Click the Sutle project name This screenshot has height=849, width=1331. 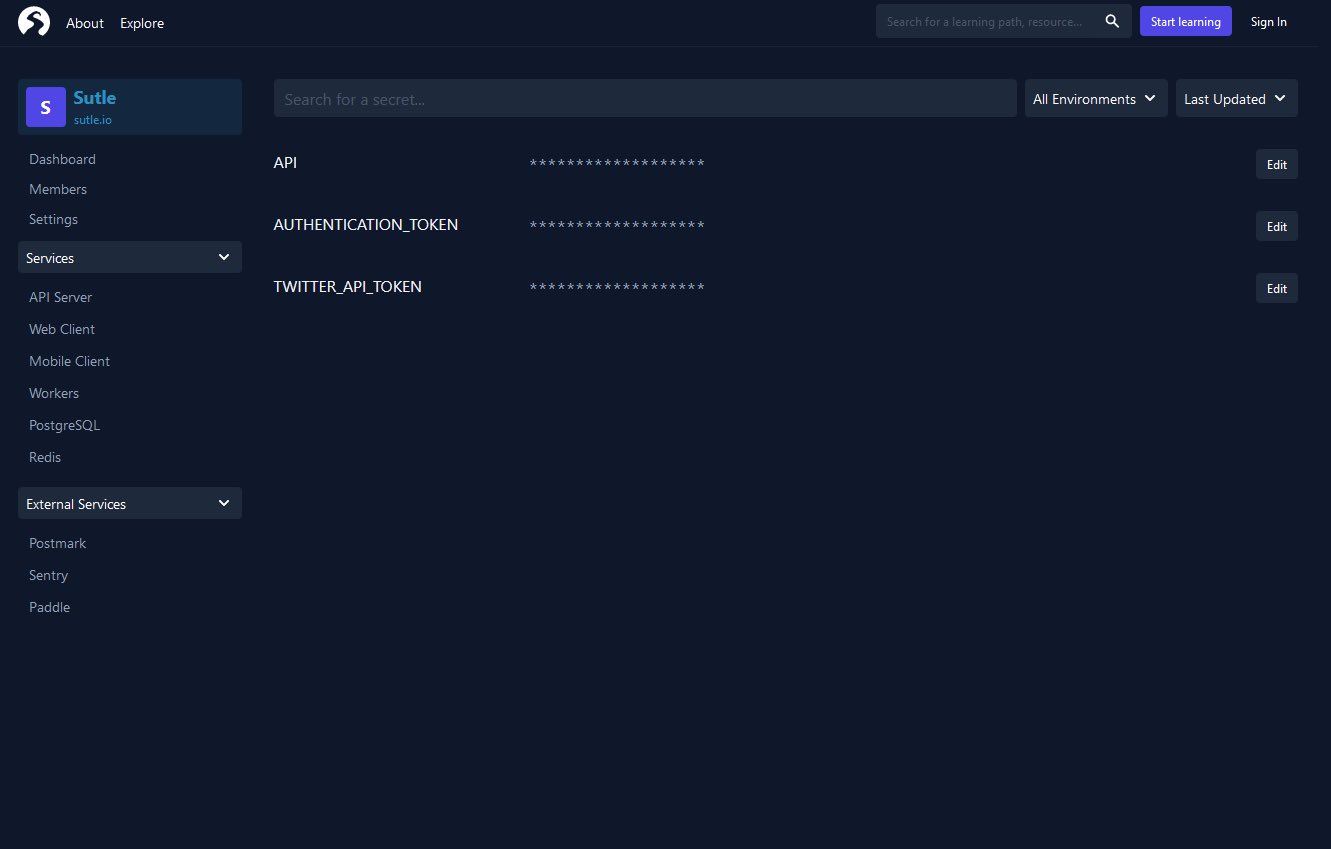point(94,97)
